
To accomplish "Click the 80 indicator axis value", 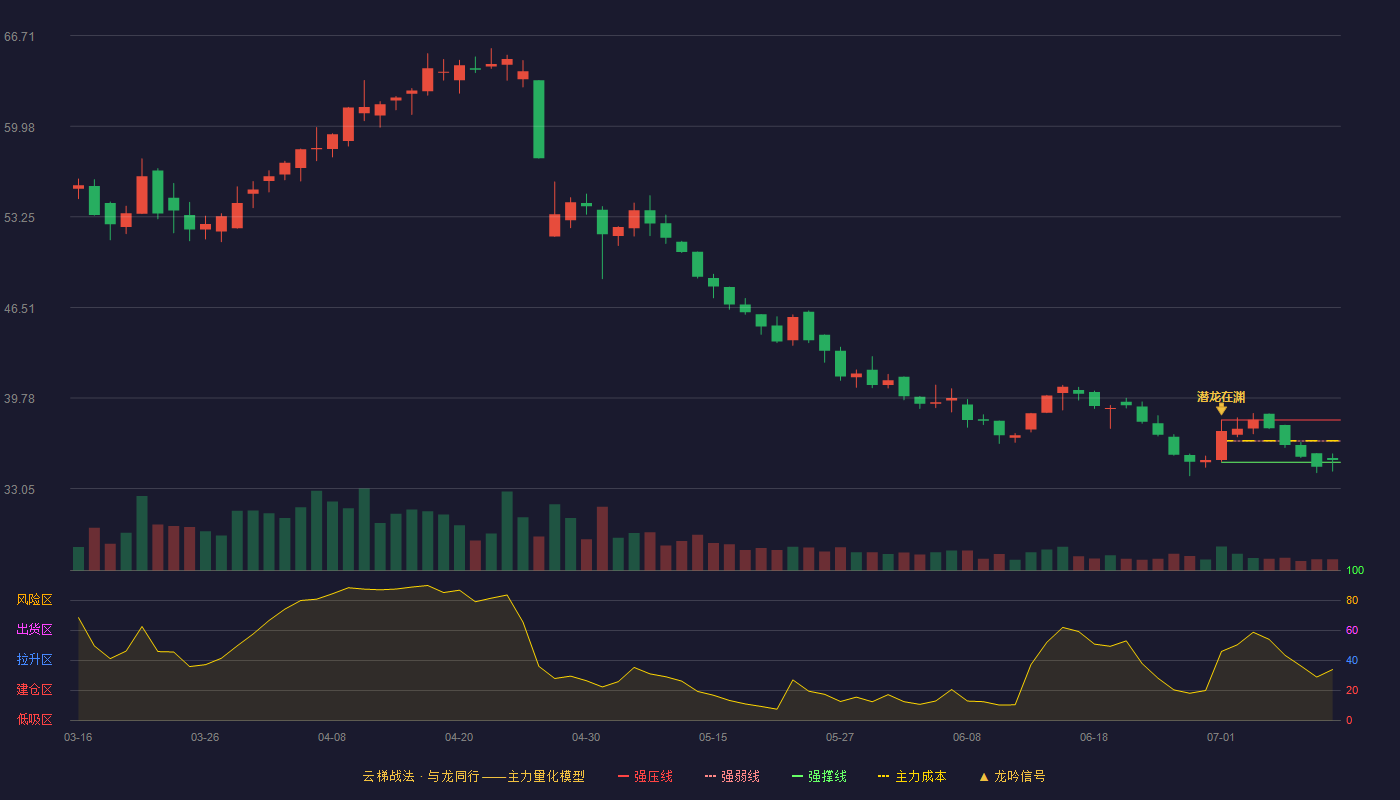I will coord(1352,601).
